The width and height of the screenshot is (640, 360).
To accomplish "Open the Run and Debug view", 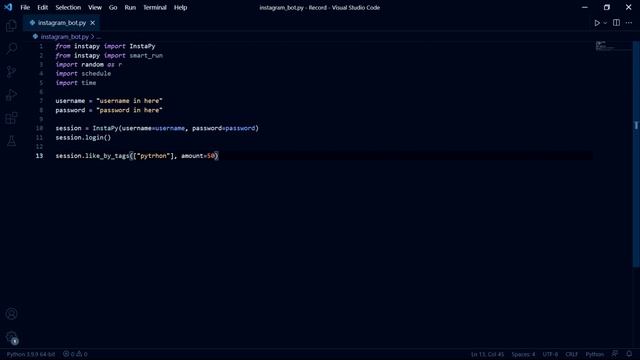I will click(11, 95).
